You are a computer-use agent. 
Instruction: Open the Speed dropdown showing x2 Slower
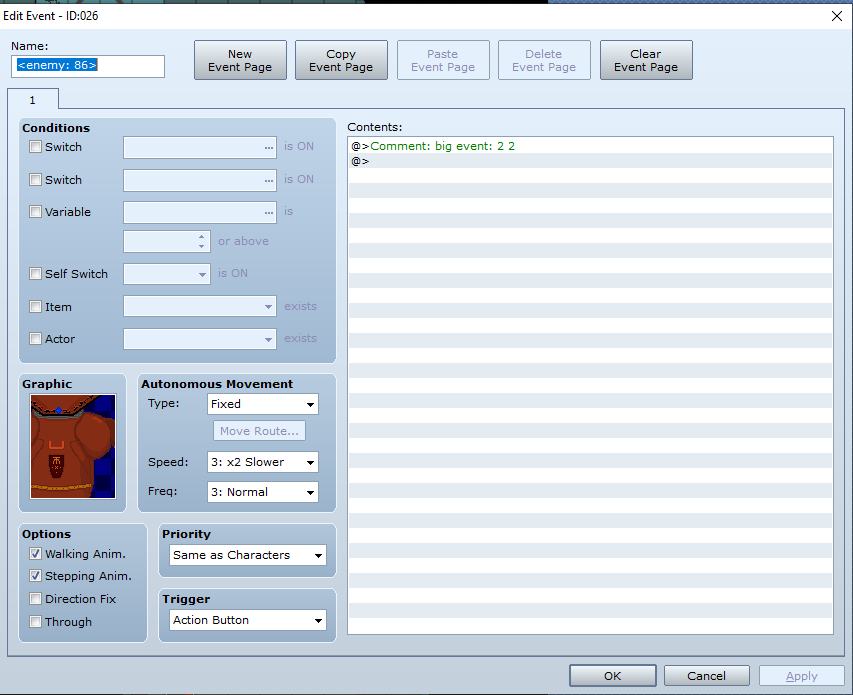click(263, 462)
